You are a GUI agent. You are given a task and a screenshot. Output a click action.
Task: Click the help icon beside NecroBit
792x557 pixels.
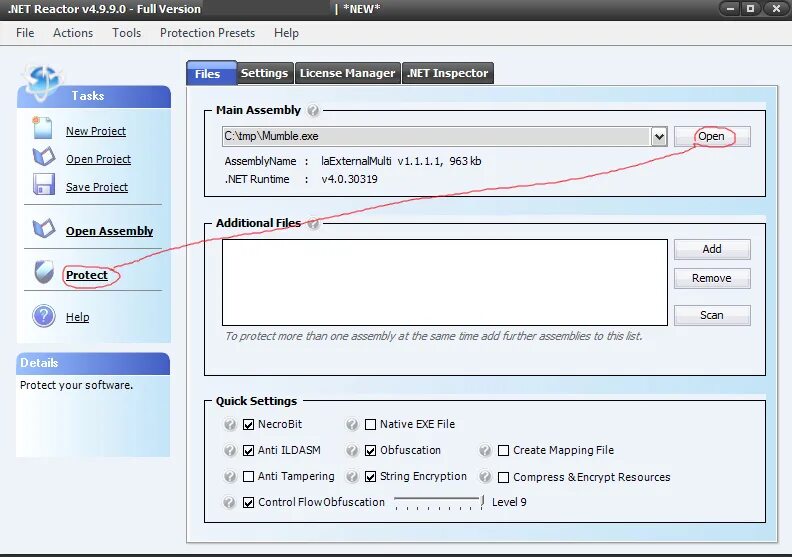pos(230,425)
